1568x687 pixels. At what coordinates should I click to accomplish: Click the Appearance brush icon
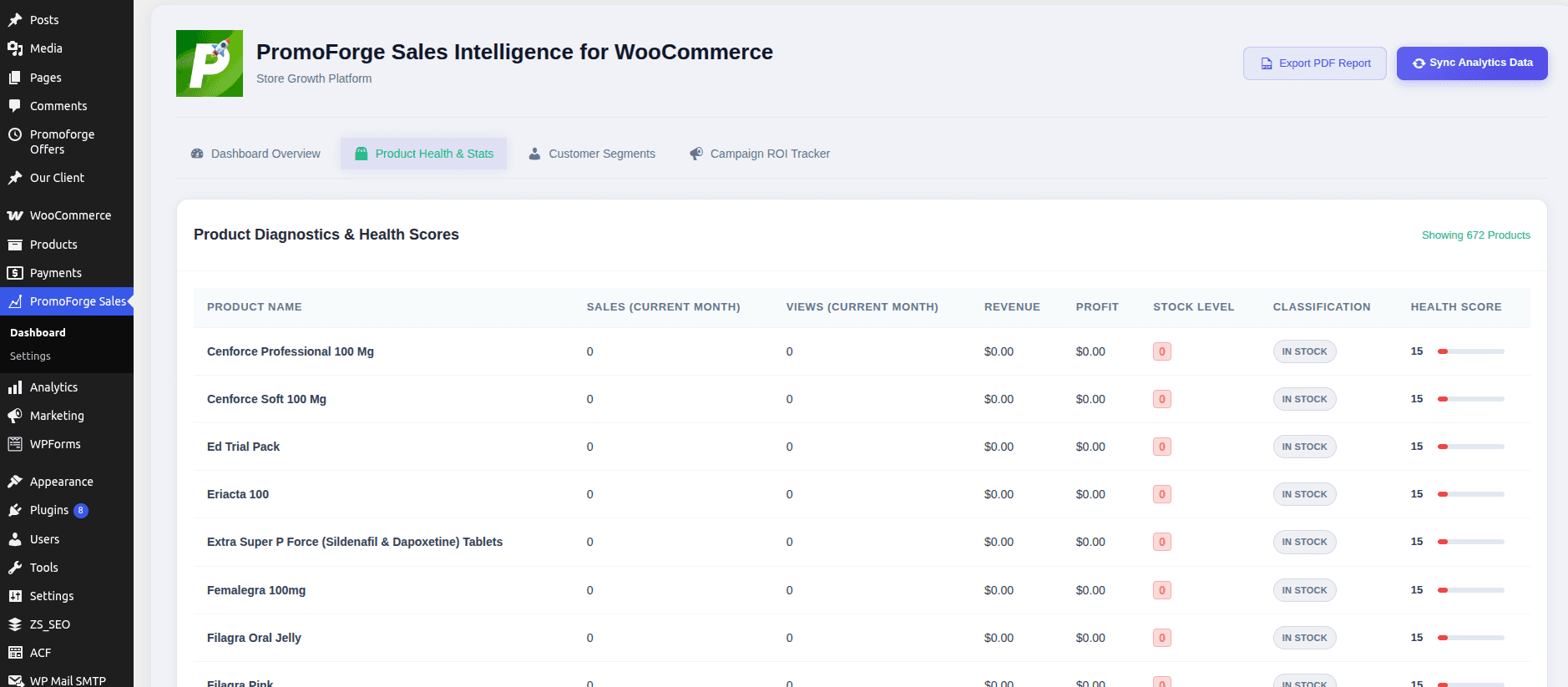tap(15, 482)
